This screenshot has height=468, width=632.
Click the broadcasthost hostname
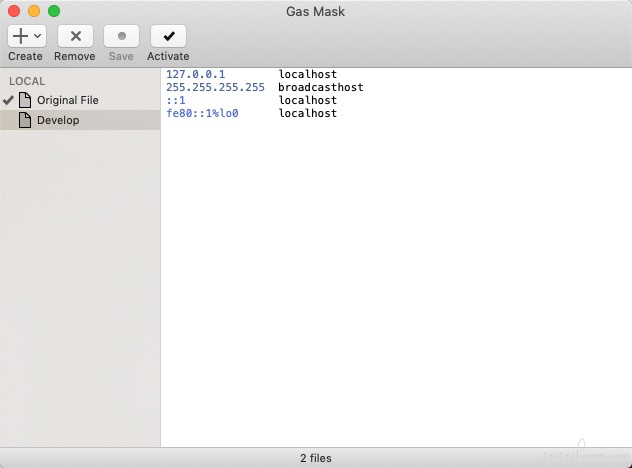click(321, 87)
